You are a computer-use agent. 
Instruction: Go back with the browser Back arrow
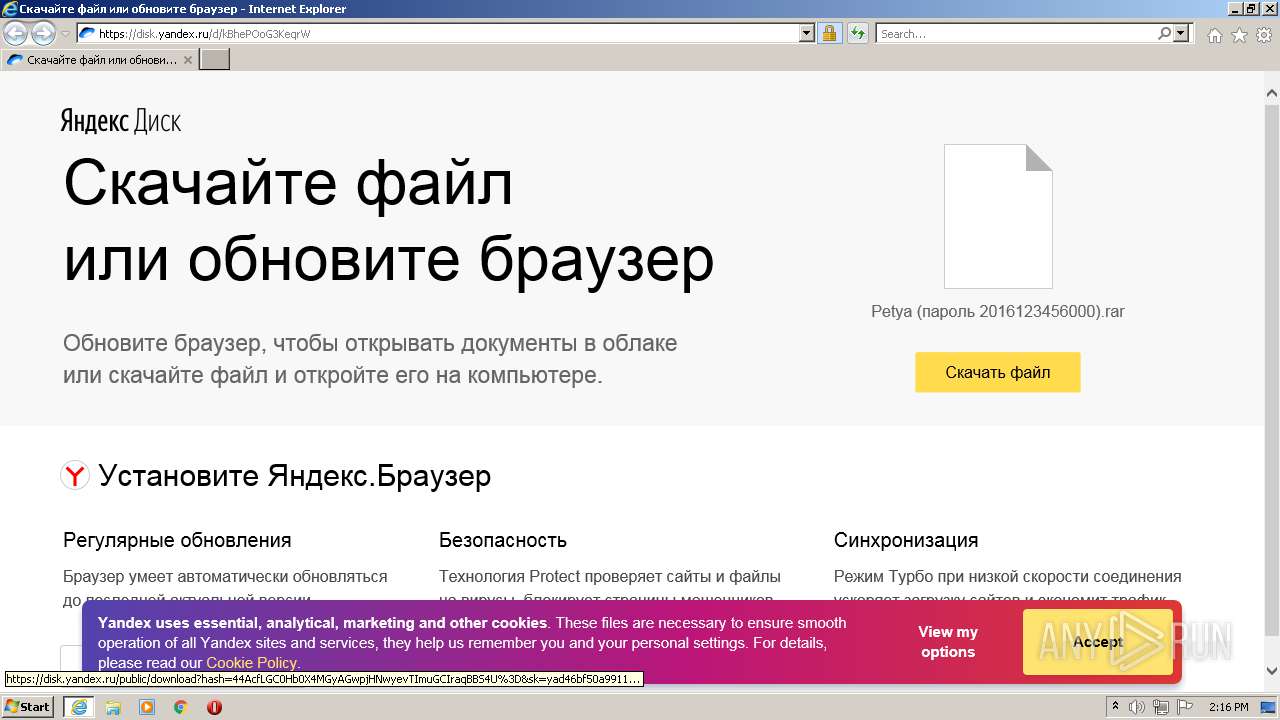click(16, 33)
